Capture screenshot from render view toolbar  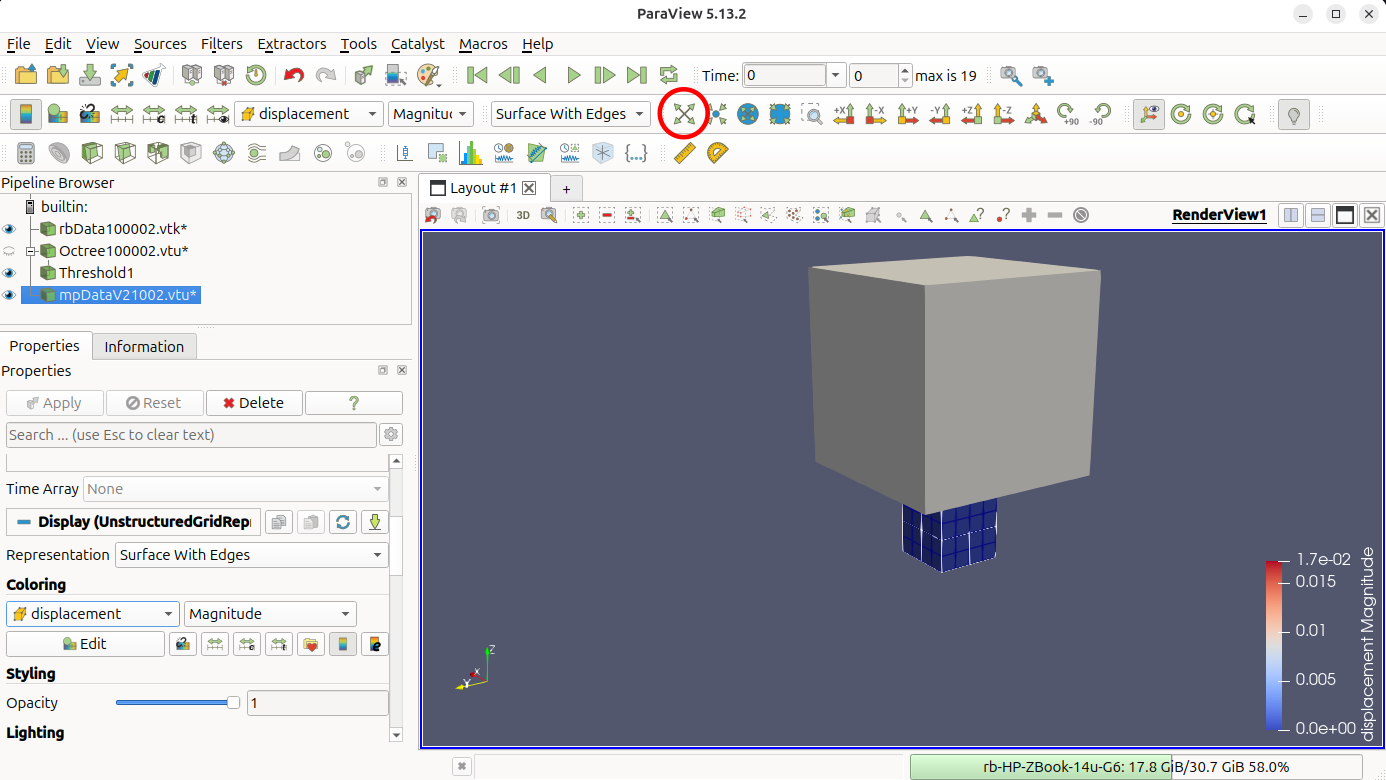coord(491,215)
